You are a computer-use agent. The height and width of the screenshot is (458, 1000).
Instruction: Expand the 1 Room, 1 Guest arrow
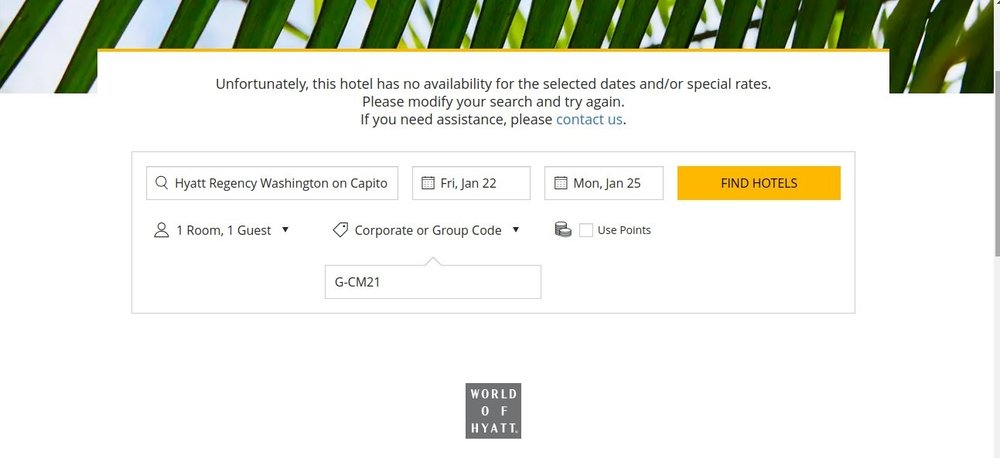coord(285,229)
